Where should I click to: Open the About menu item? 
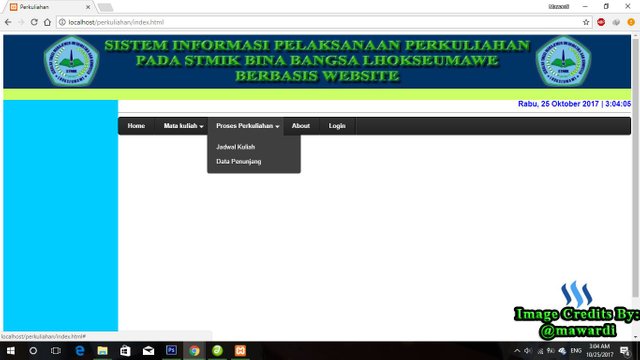tap(300, 126)
